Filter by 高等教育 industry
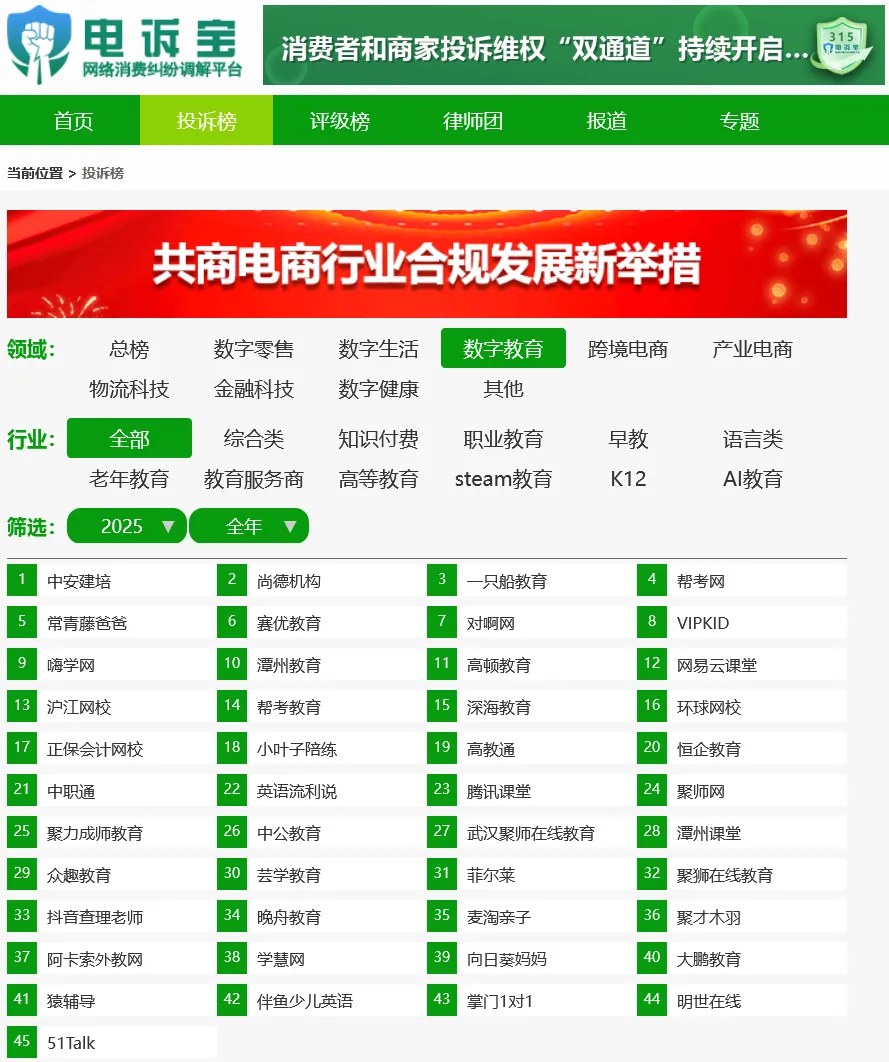This screenshot has width=889, height=1062. pos(378,479)
